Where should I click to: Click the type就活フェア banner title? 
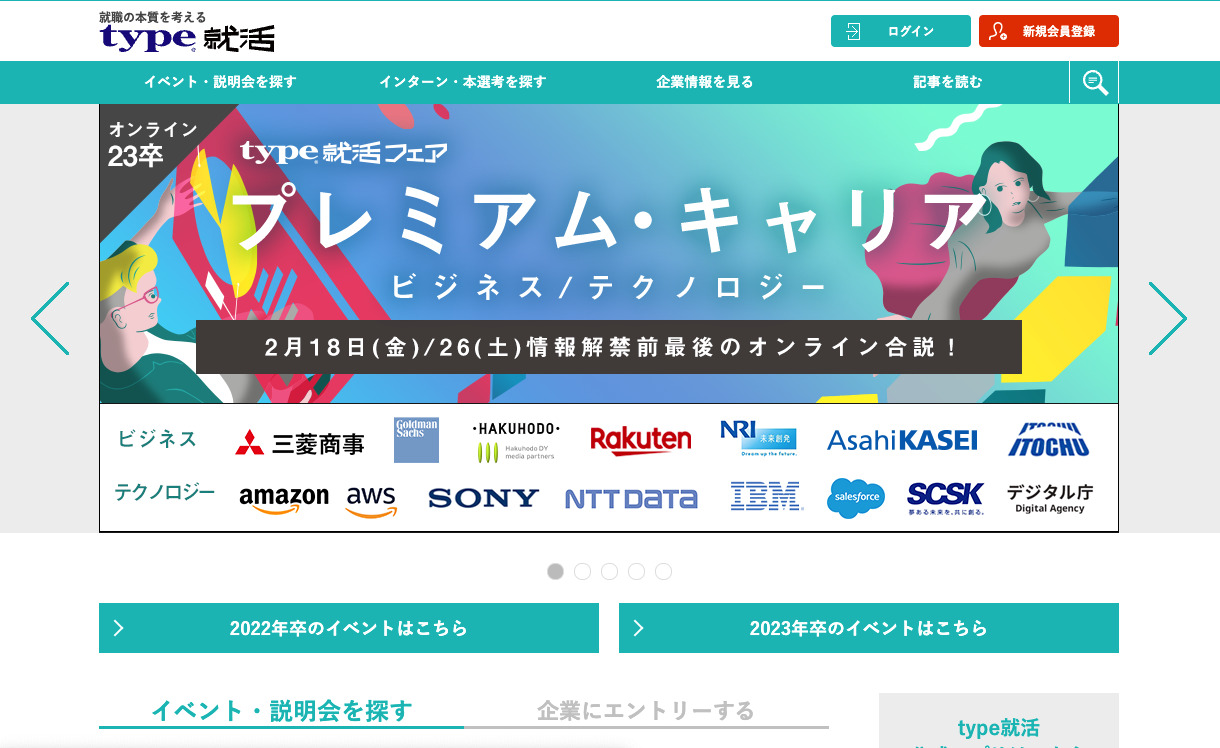[x=343, y=153]
